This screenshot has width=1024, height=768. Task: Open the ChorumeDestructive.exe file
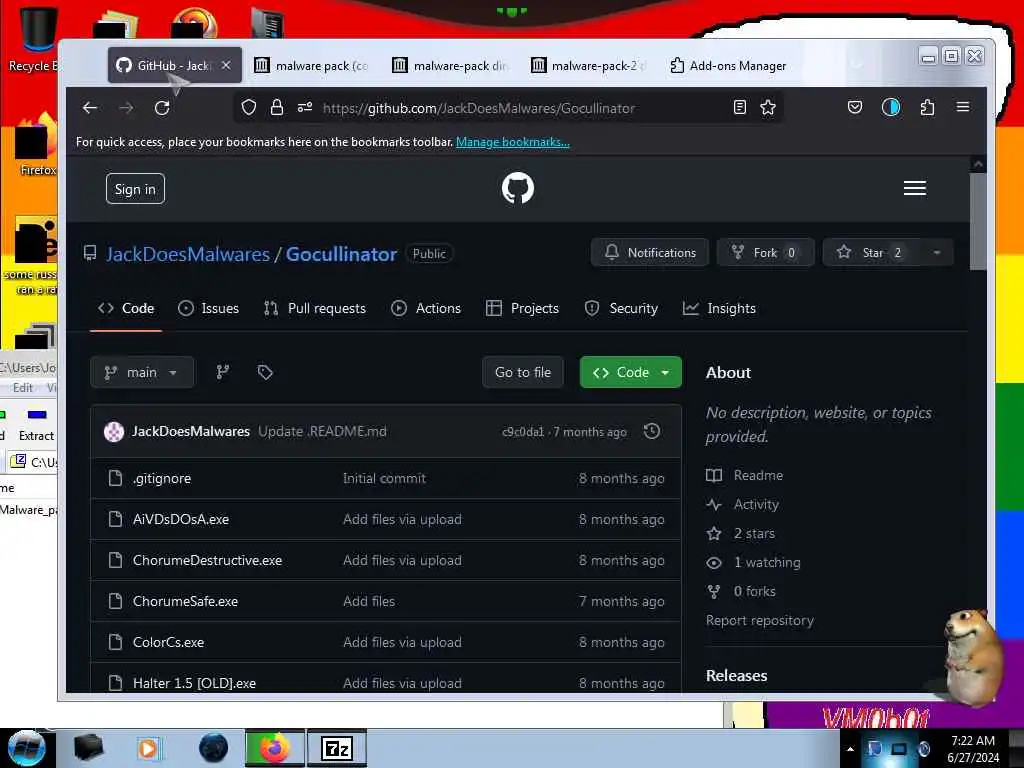click(x=207, y=560)
